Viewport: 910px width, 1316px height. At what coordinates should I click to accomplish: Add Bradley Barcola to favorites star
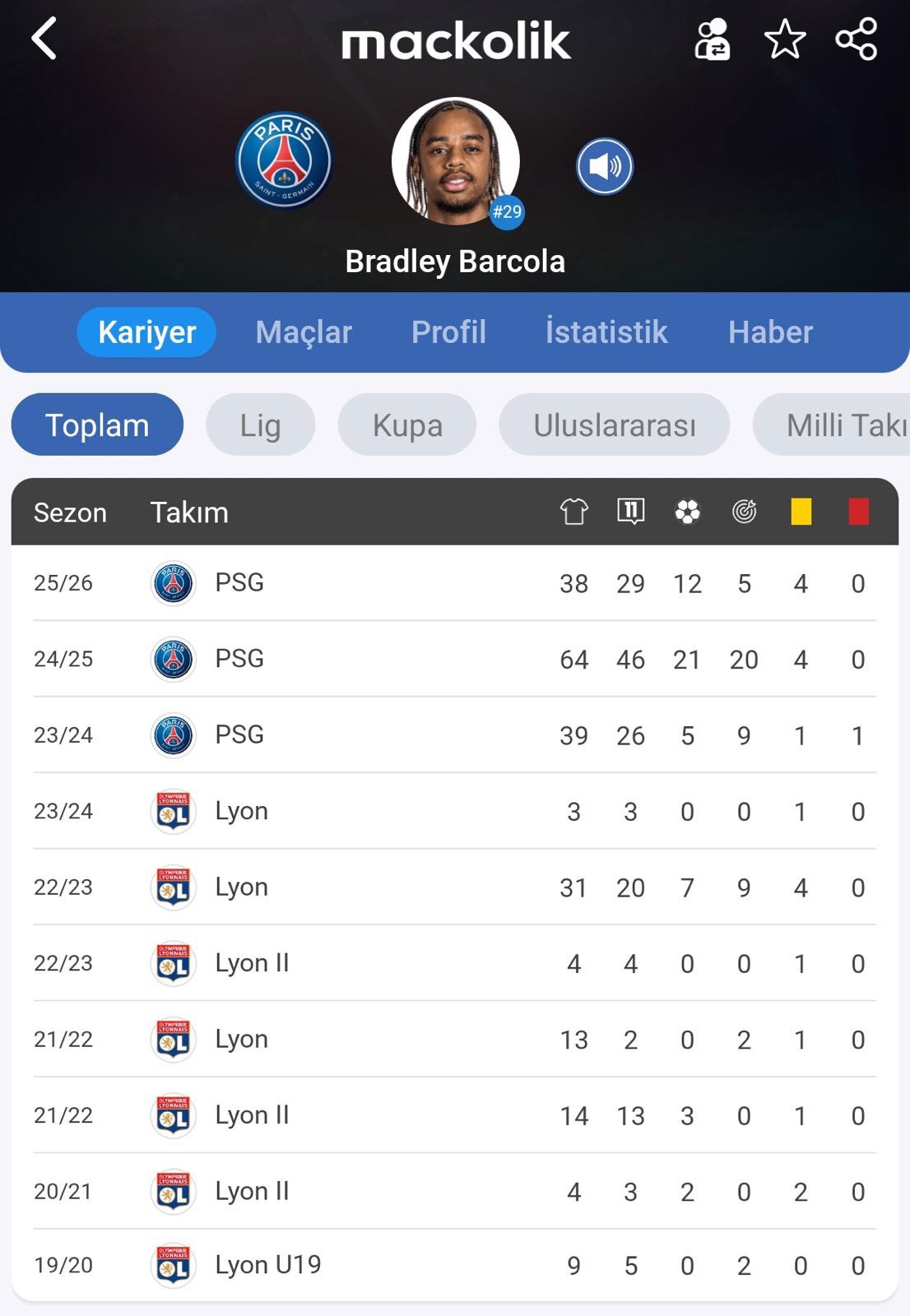click(784, 39)
